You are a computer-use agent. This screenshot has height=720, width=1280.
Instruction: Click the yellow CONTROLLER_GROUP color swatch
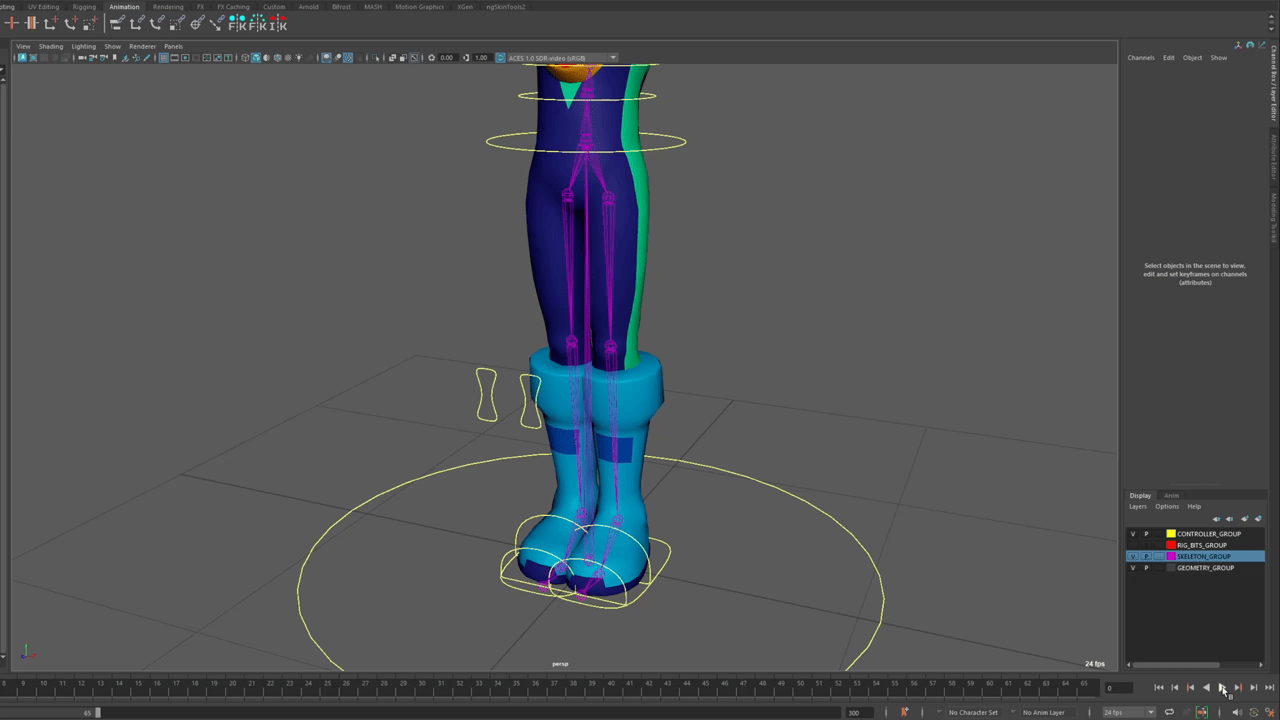[x=1171, y=534]
